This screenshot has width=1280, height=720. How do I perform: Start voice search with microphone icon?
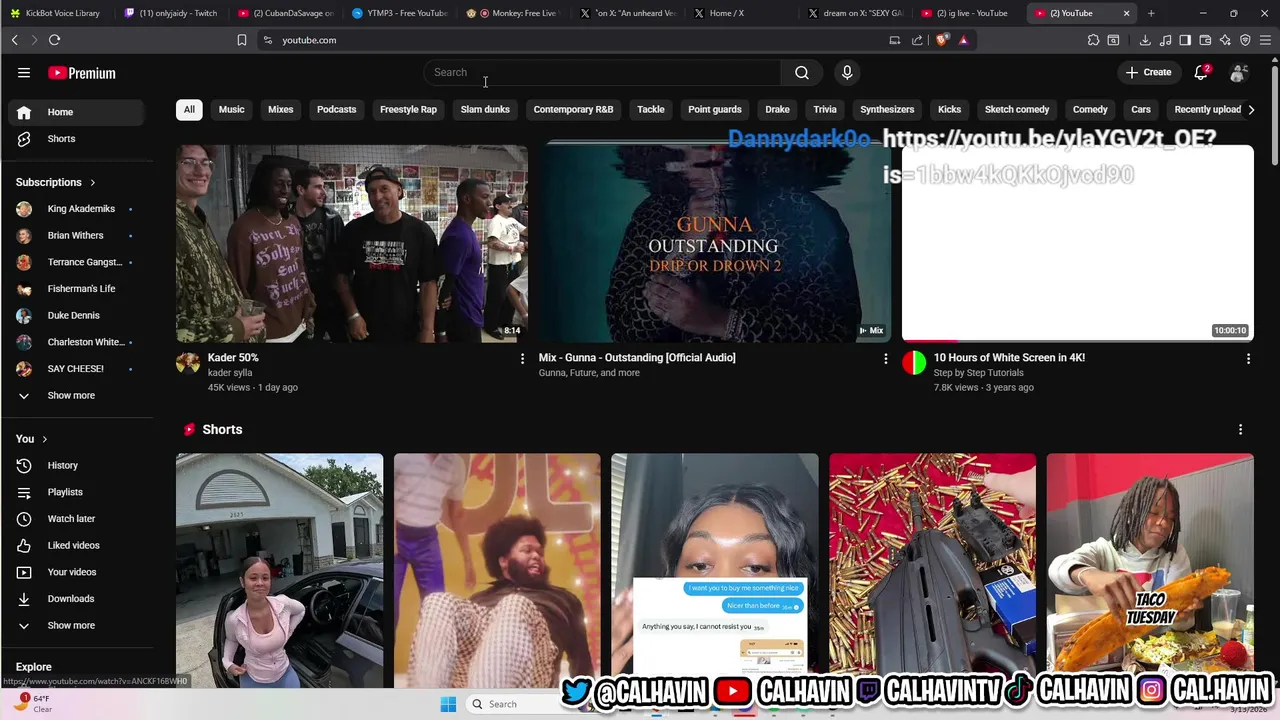[x=847, y=72]
